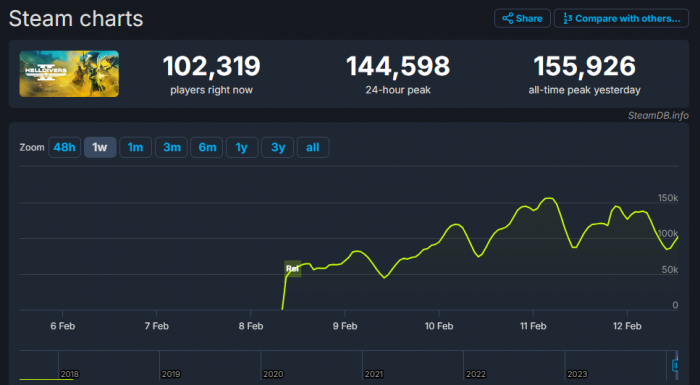
Task: Click the 11 Feb axis label
Action: [x=533, y=326]
